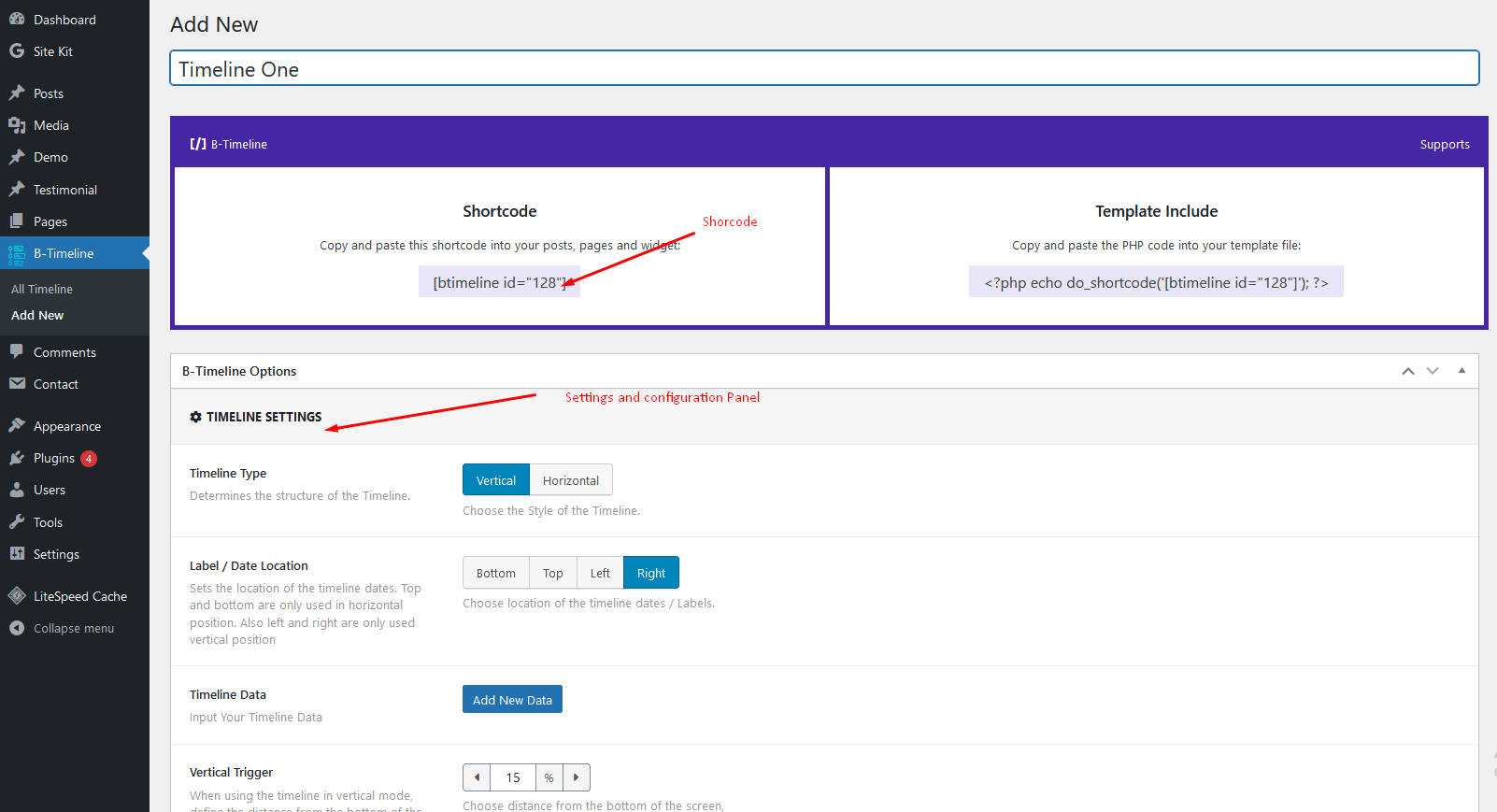Copy the btimeline shortcode box
1497x812 pixels.
(499, 282)
